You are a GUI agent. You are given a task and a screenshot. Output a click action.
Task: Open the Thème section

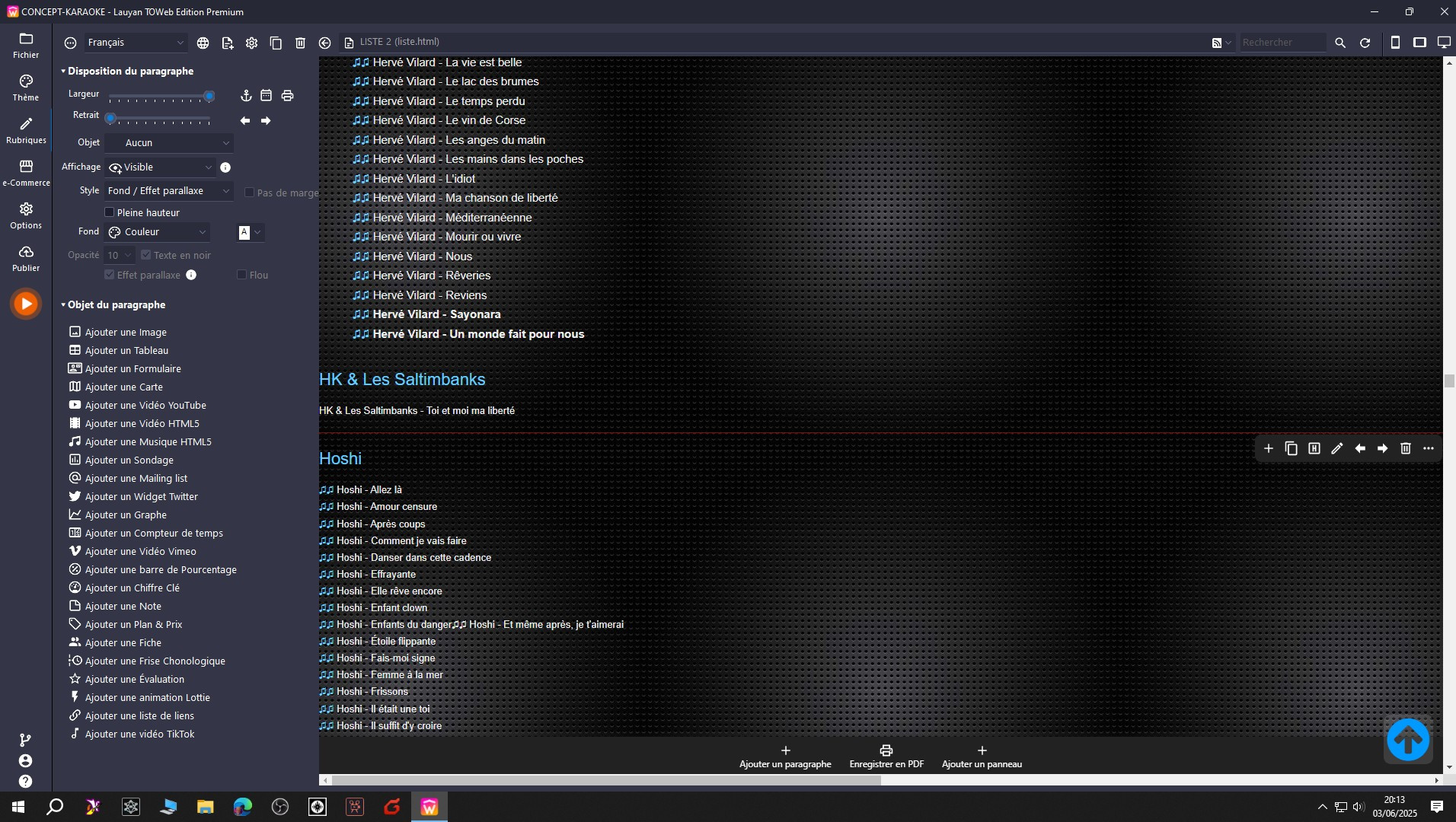pos(26,88)
